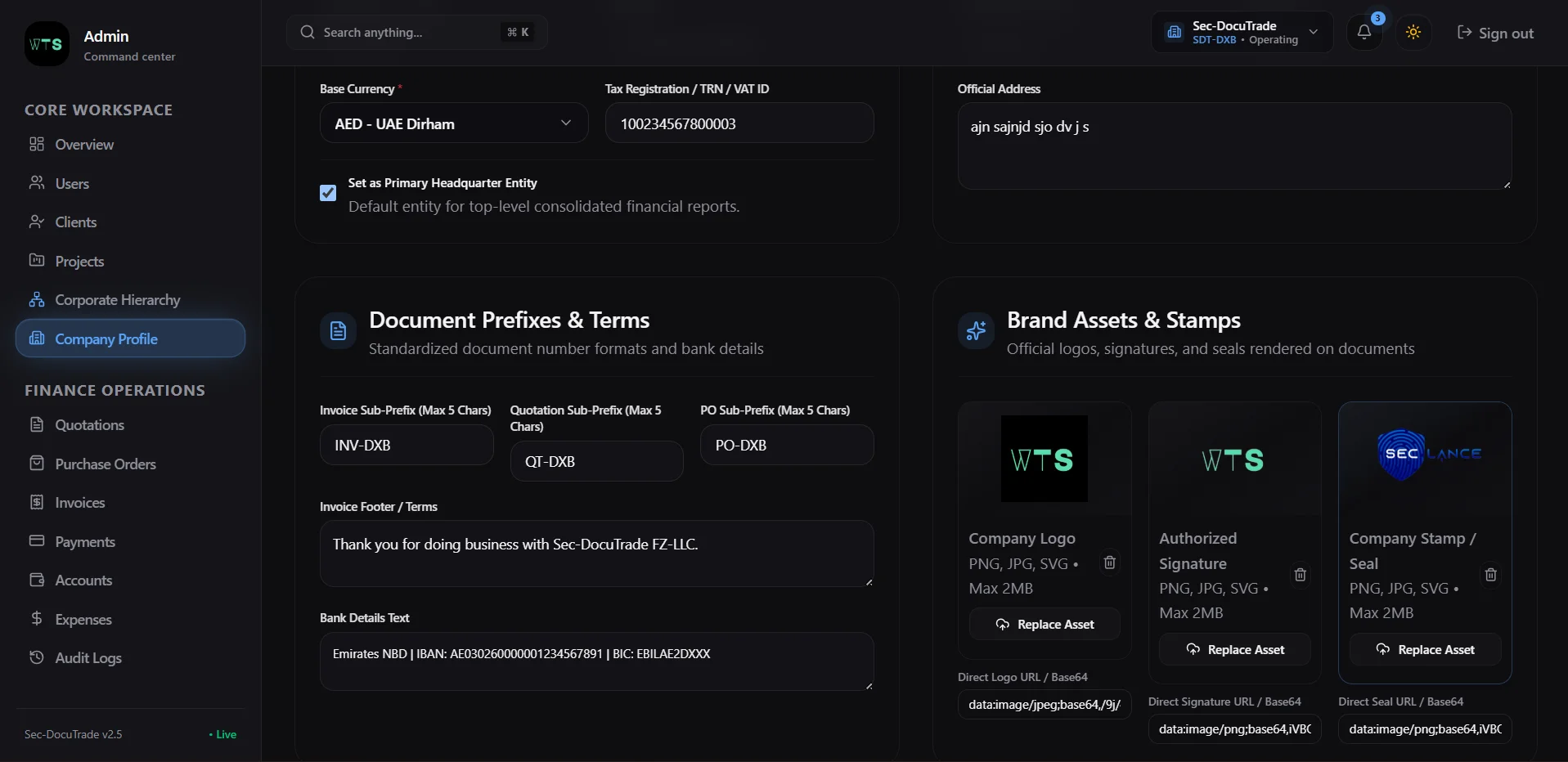Open Corporate Hierarchy

pyautogui.click(x=131, y=300)
